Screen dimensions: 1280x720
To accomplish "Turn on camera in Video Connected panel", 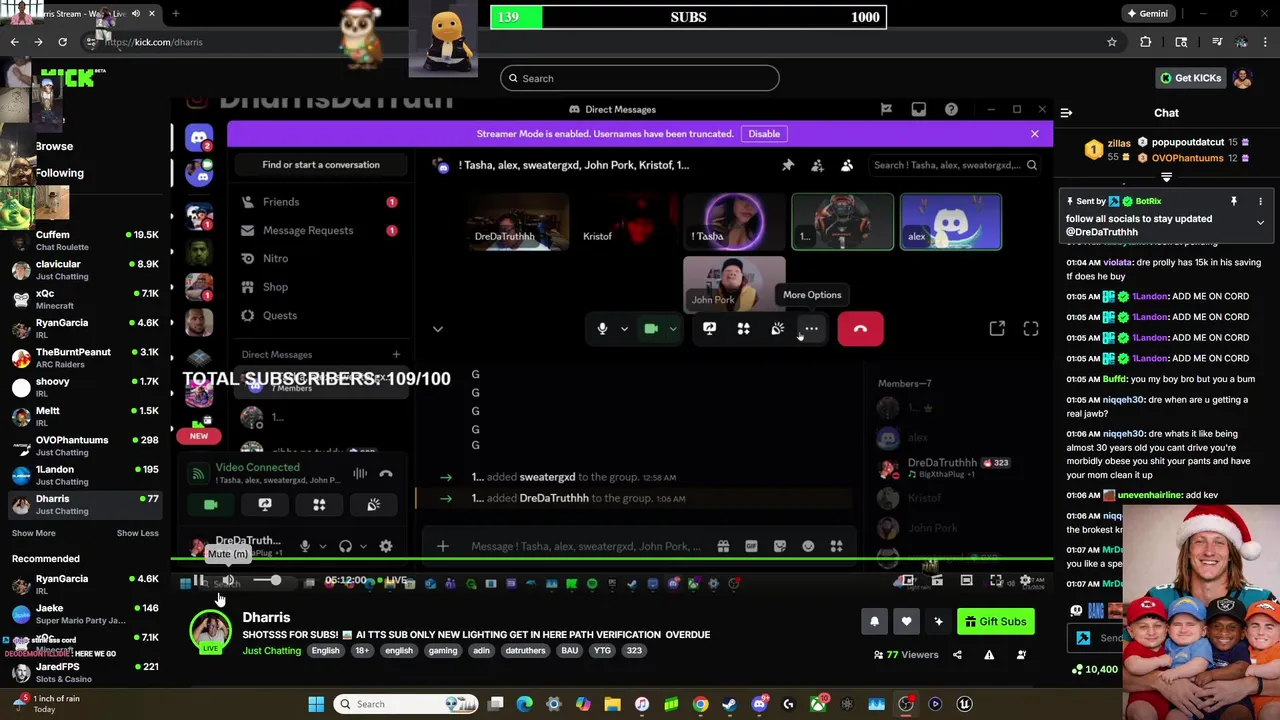I will pos(211,505).
